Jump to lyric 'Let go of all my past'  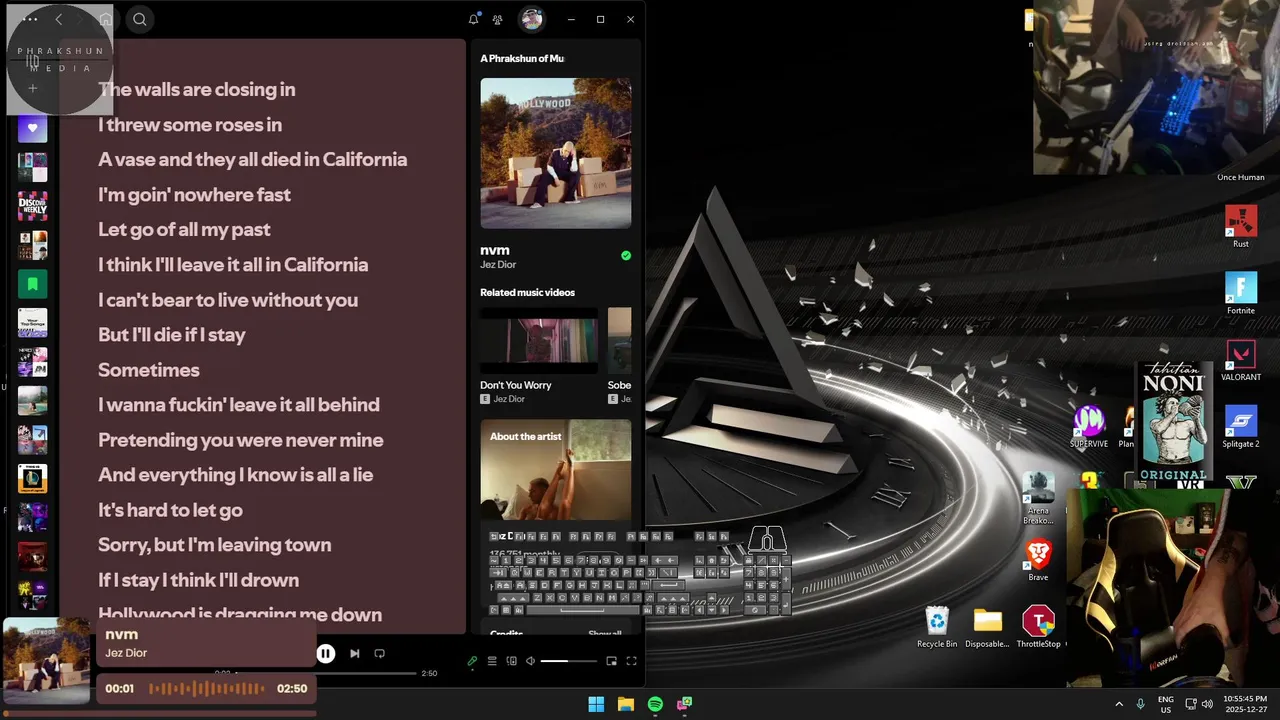[x=184, y=230]
